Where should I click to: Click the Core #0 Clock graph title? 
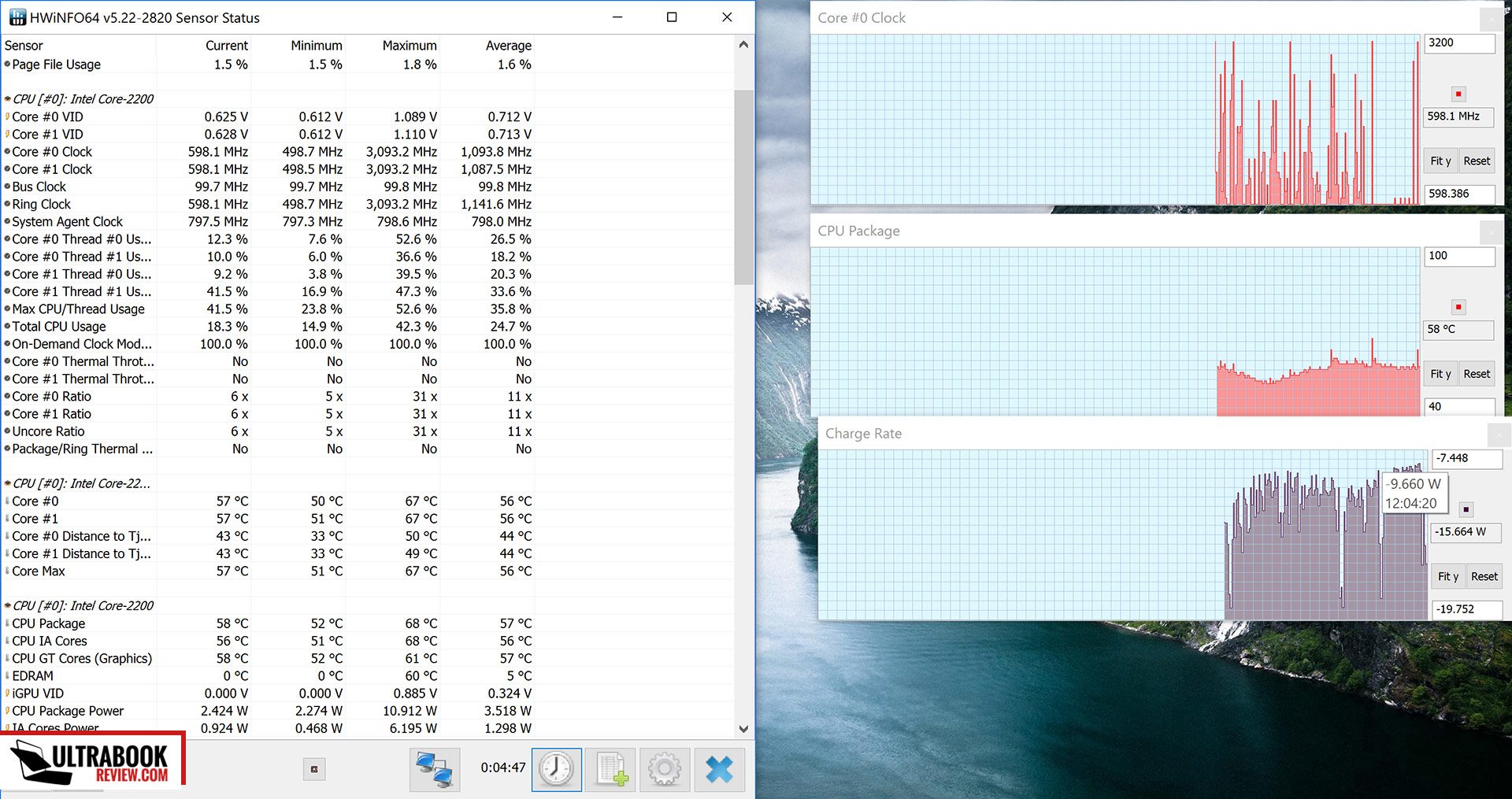tap(862, 18)
